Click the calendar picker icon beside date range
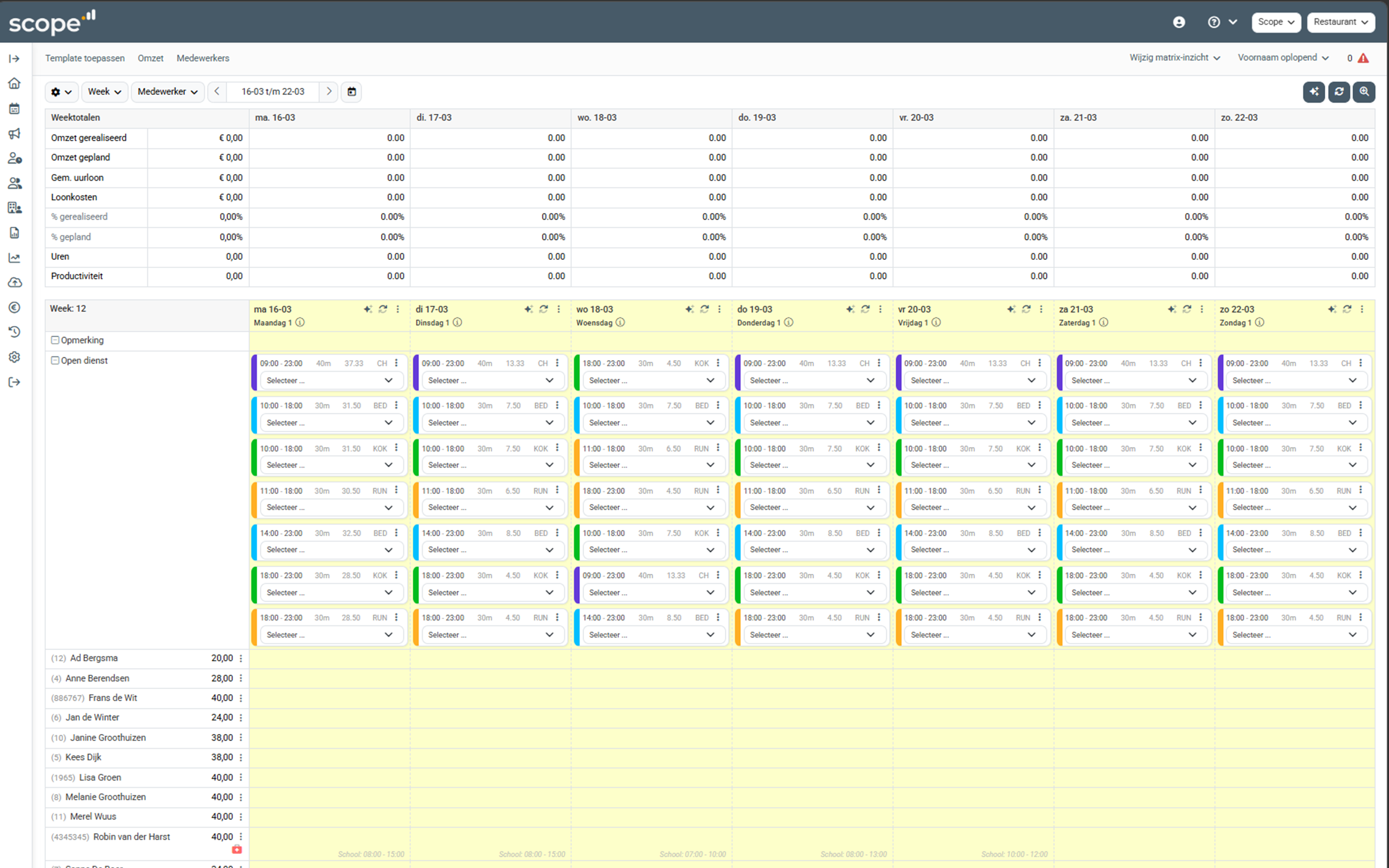 coord(352,92)
